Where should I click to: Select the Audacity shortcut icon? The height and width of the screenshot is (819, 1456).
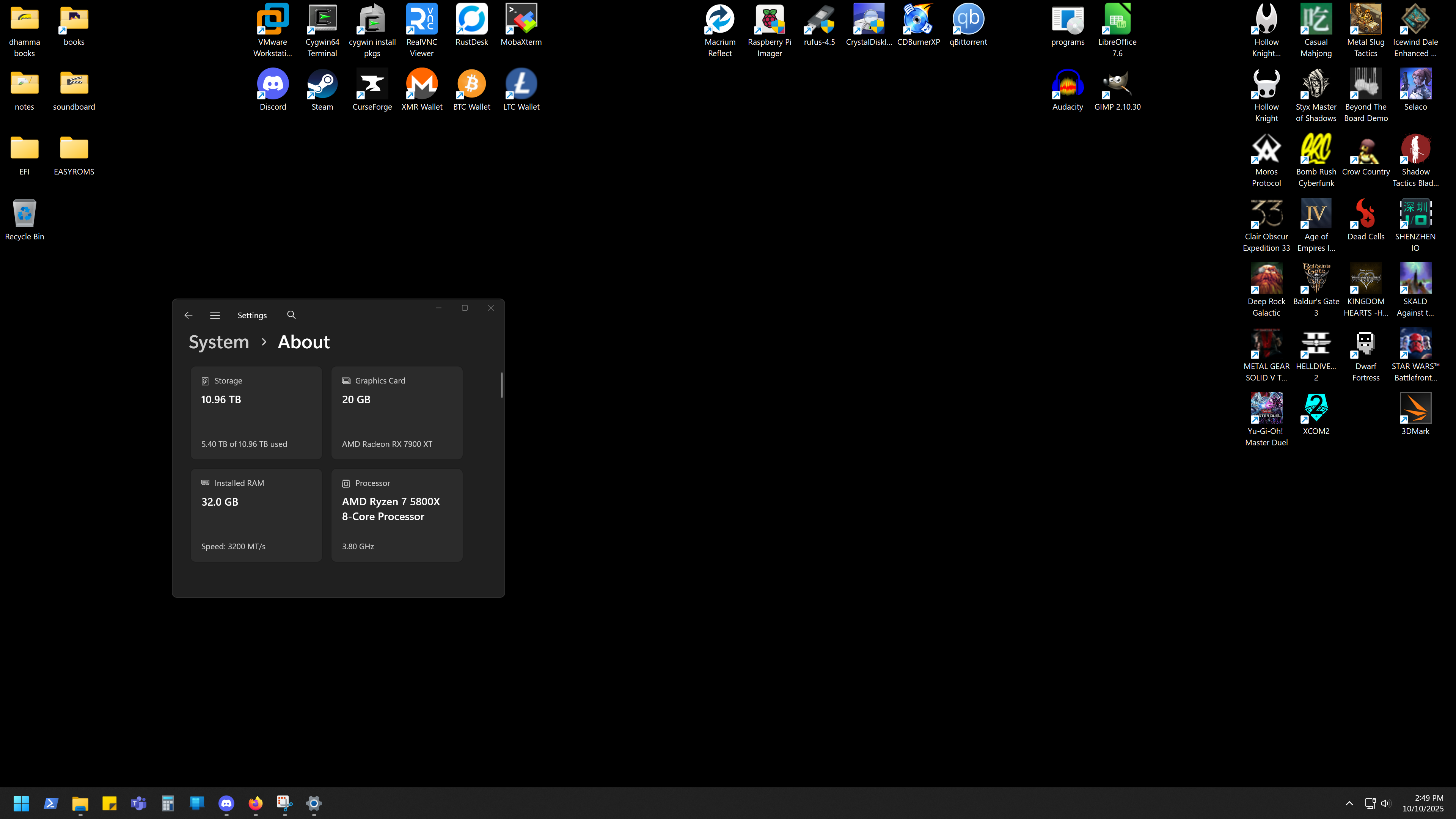coord(1067,85)
